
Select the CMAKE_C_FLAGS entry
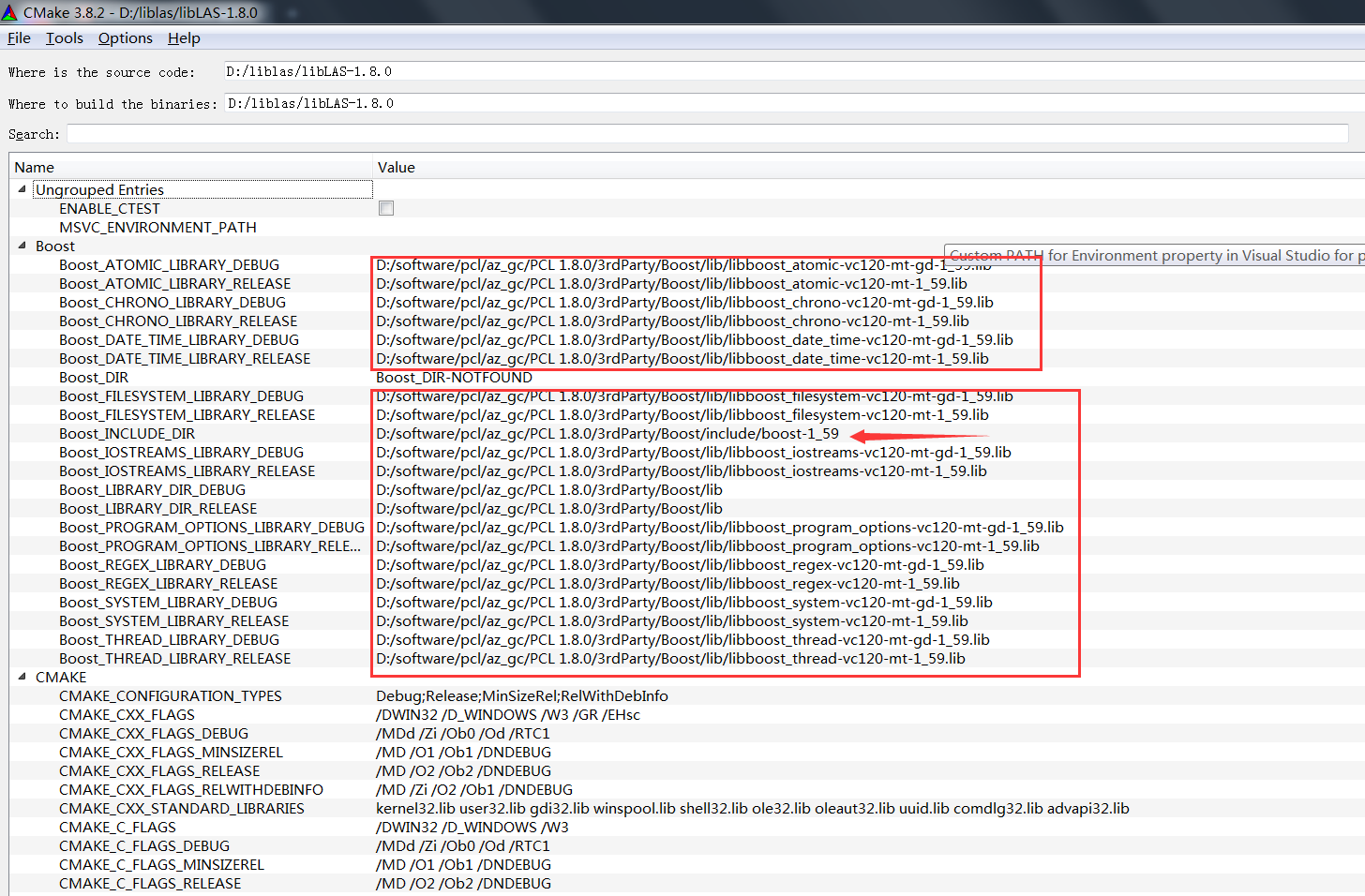(x=117, y=827)
